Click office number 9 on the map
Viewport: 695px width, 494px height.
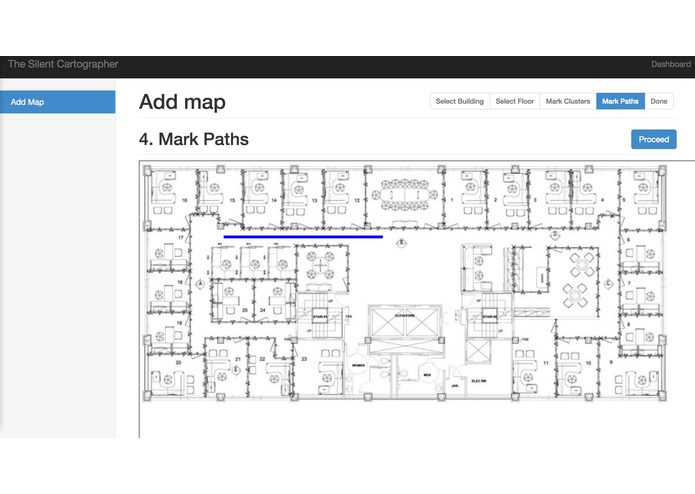pos(611,362)
